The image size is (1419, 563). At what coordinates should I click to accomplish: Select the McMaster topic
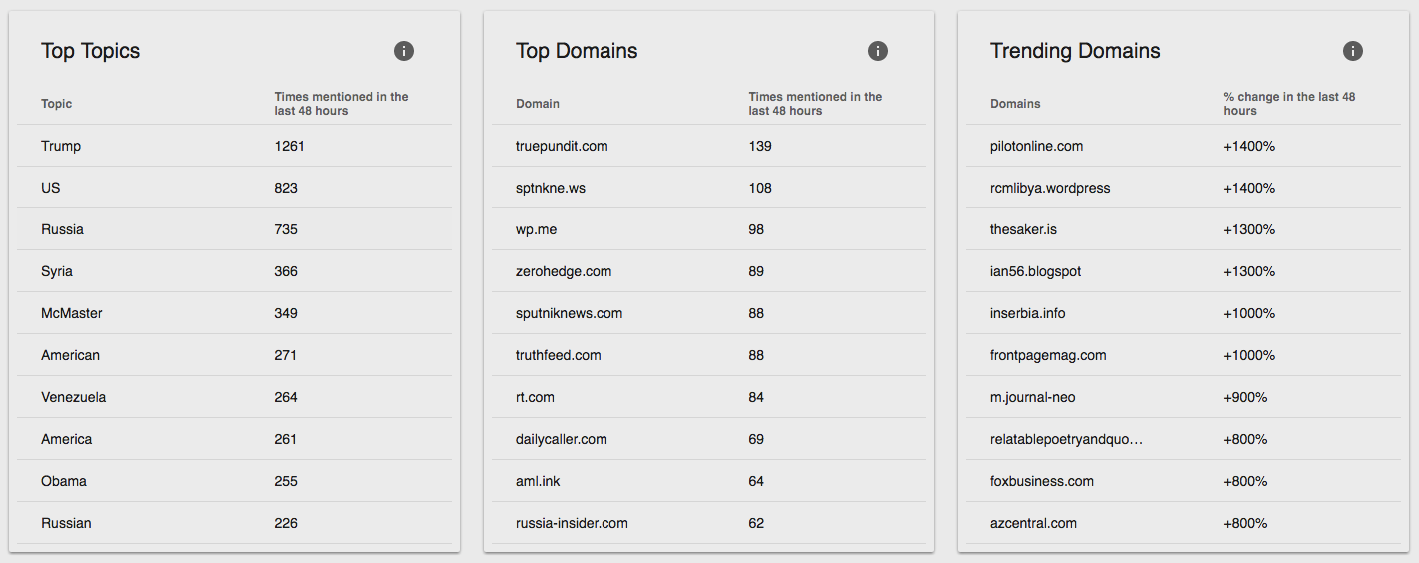click(72, 313)
